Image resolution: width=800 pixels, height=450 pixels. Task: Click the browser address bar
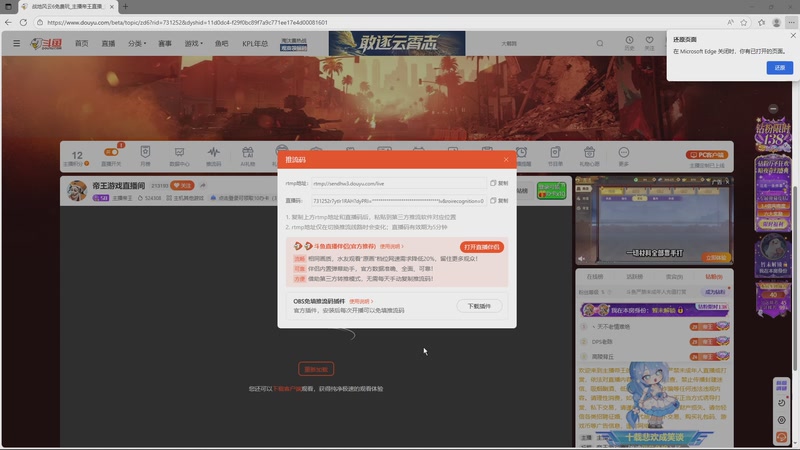tap(383, 22)
